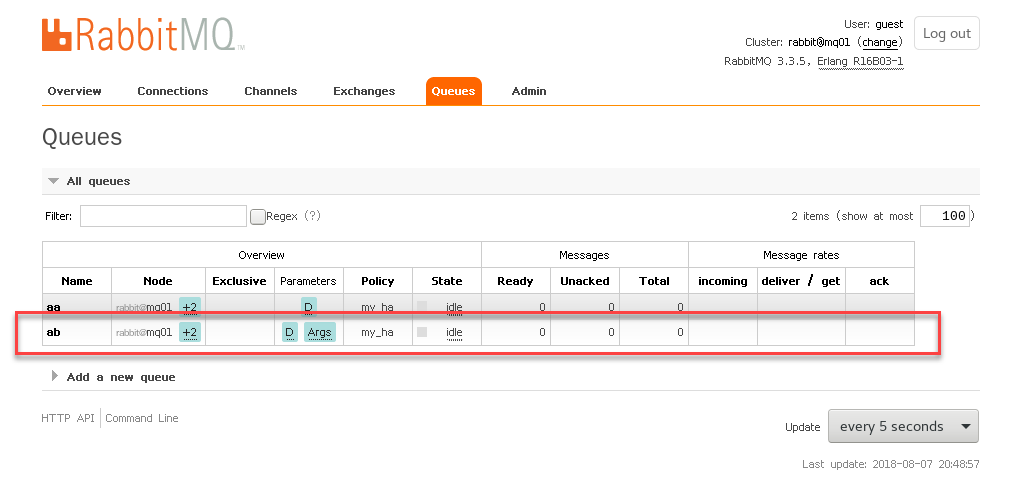Open queue ab details
The image size is (1018, 478).
coord(53,333)
